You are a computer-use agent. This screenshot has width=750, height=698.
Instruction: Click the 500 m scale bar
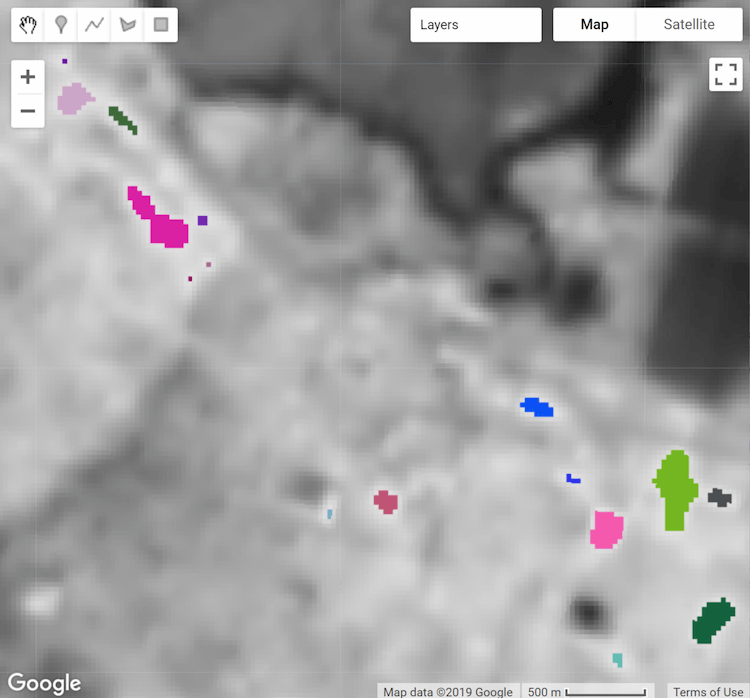(588, 691)
